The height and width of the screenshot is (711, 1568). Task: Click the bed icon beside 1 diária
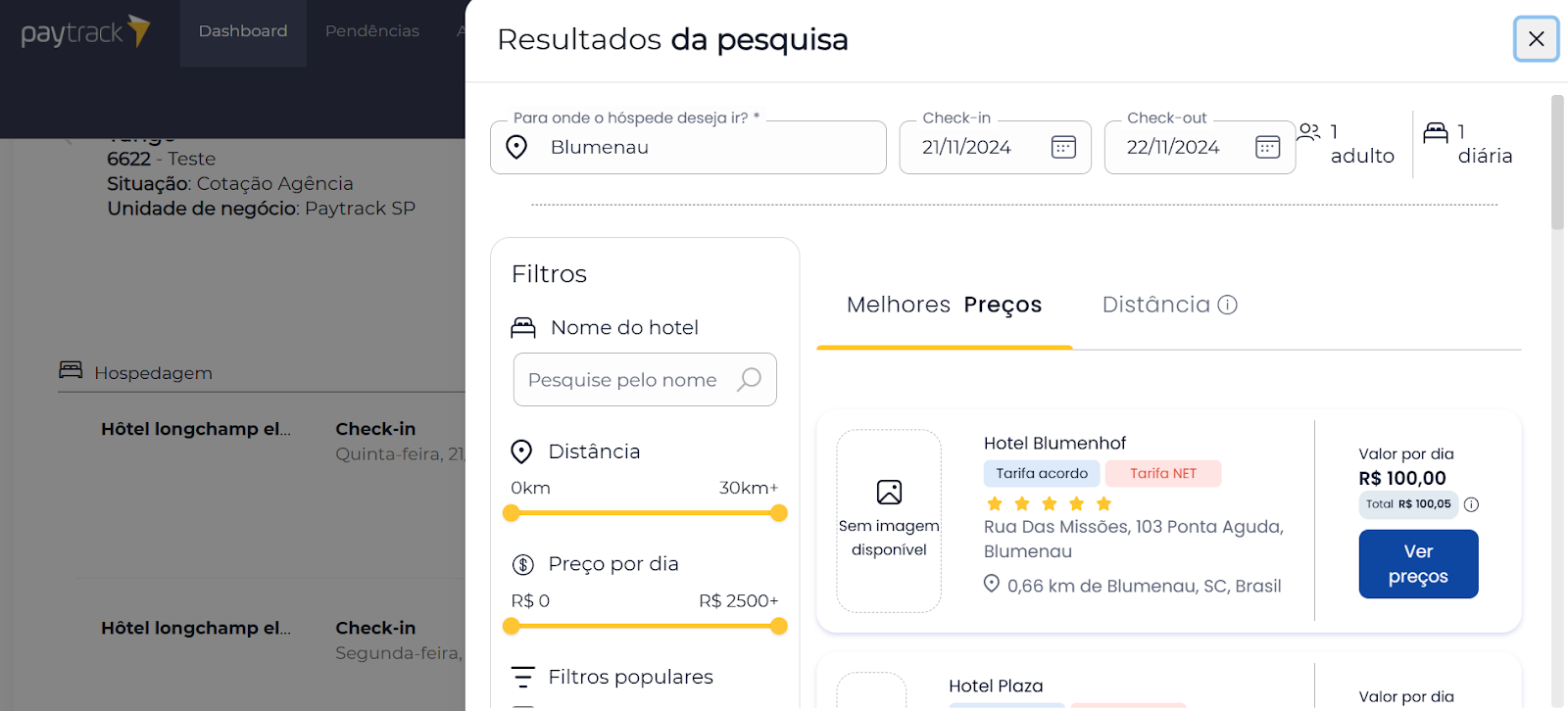pos(1436,131)
